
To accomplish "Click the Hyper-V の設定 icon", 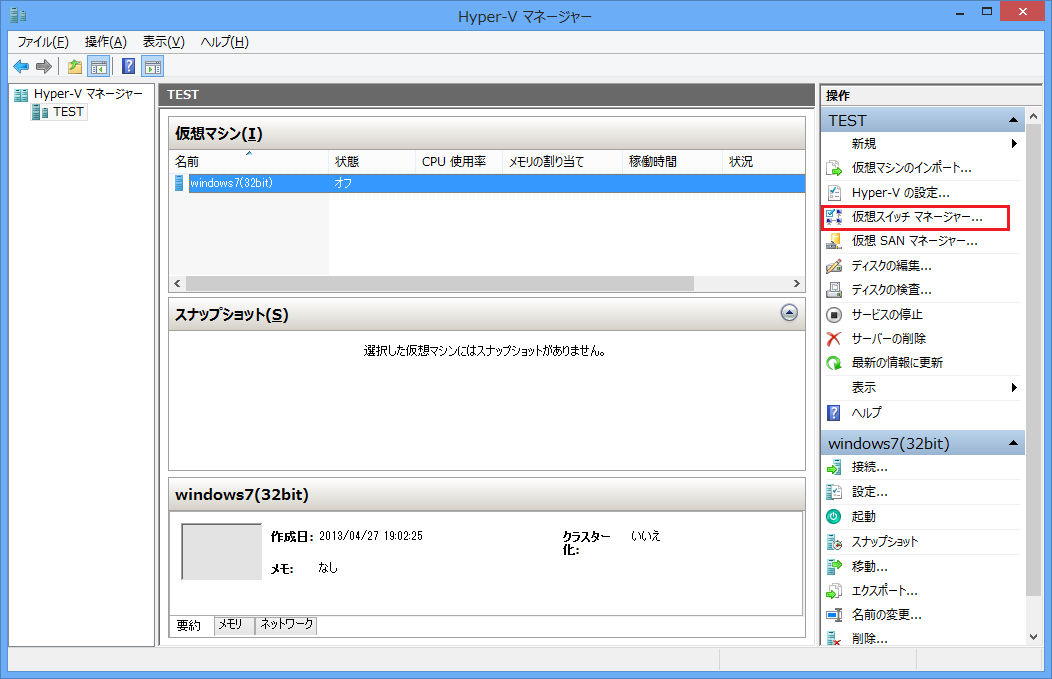I will pyautogui.click(x=834, y=193).
